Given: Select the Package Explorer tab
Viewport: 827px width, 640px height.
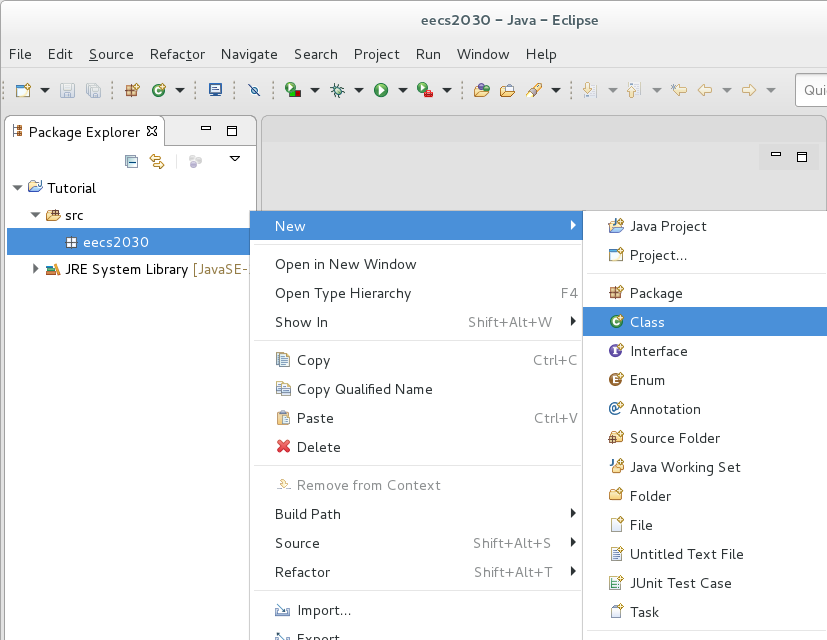Looking at the screenshot, I should tap(84, 131).
